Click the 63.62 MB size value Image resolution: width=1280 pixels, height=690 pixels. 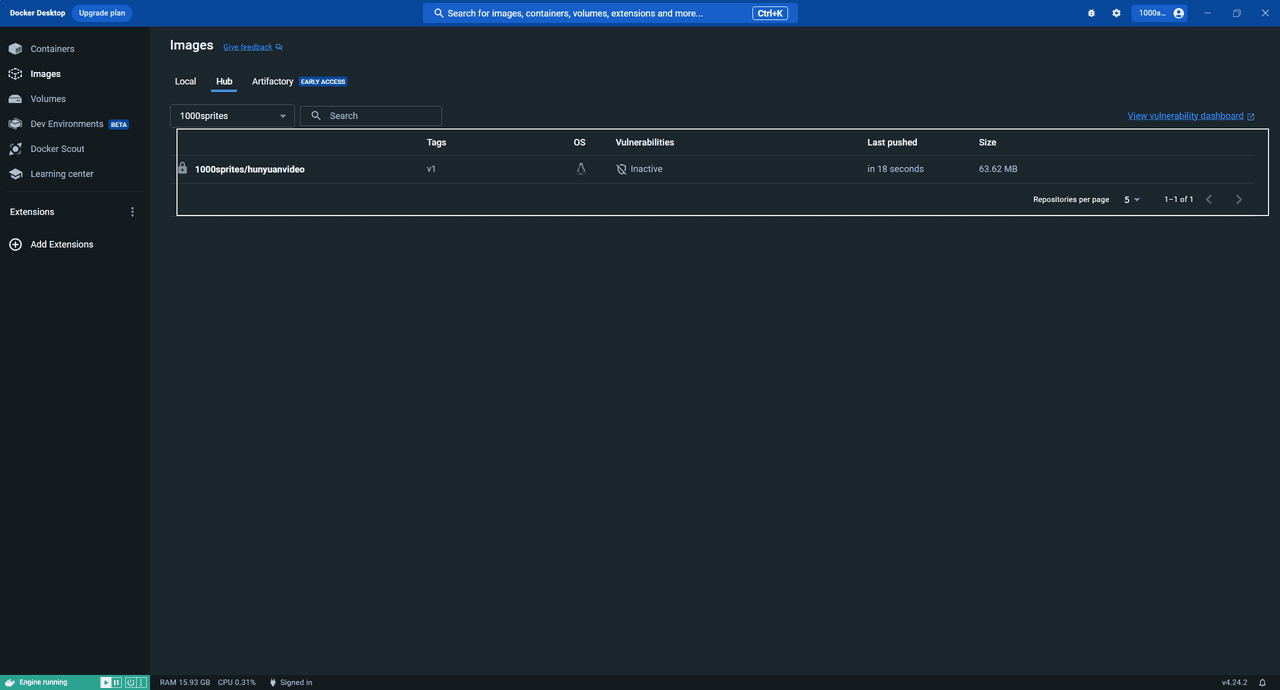[998, 169]
